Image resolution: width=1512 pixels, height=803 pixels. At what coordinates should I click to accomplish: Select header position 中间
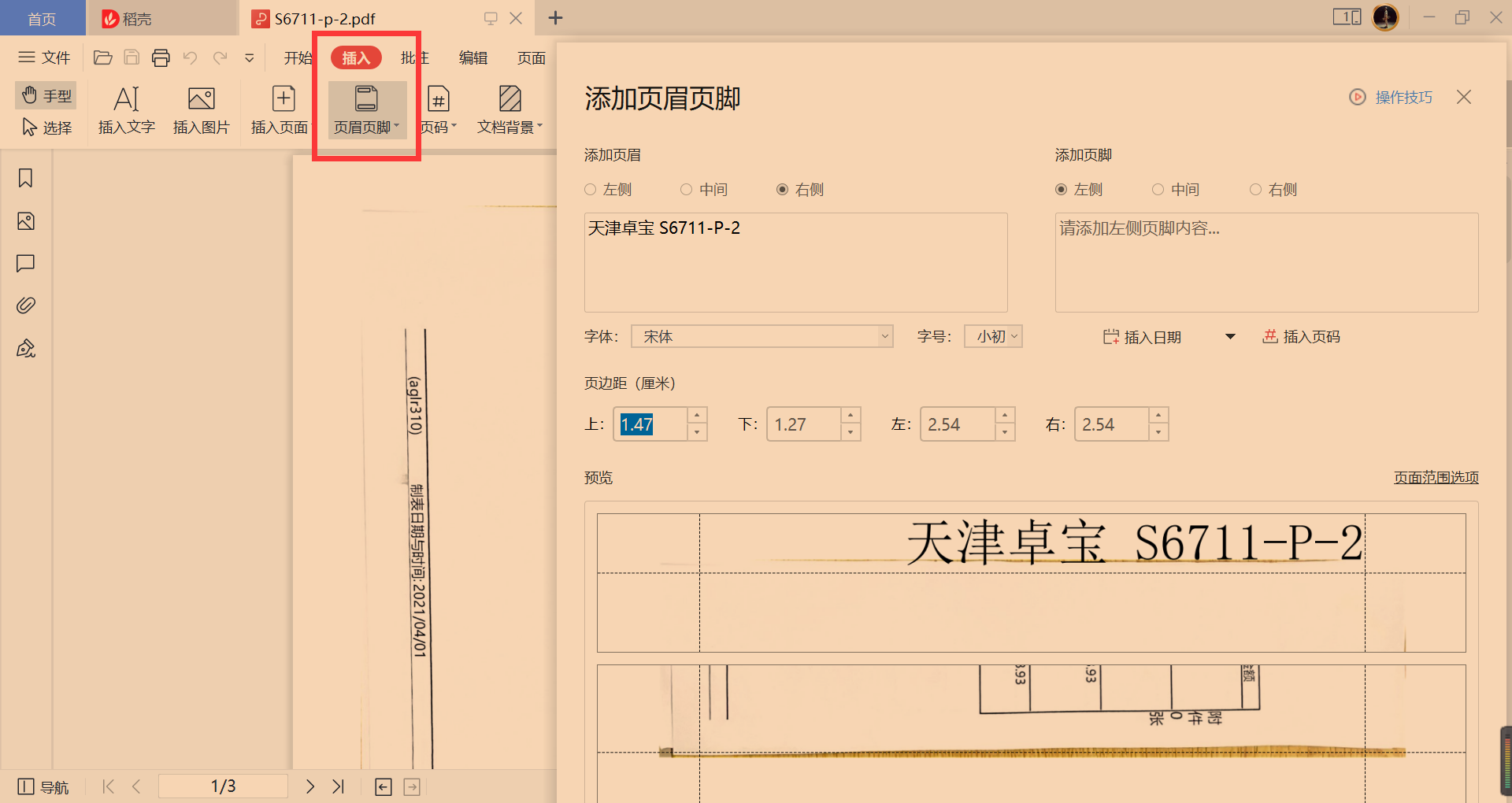(x=704, y=190)
